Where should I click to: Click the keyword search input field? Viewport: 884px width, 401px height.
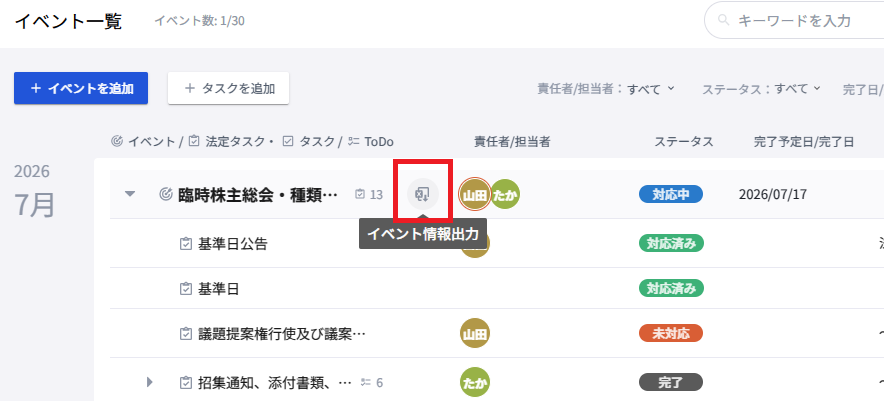click(800, 20)
